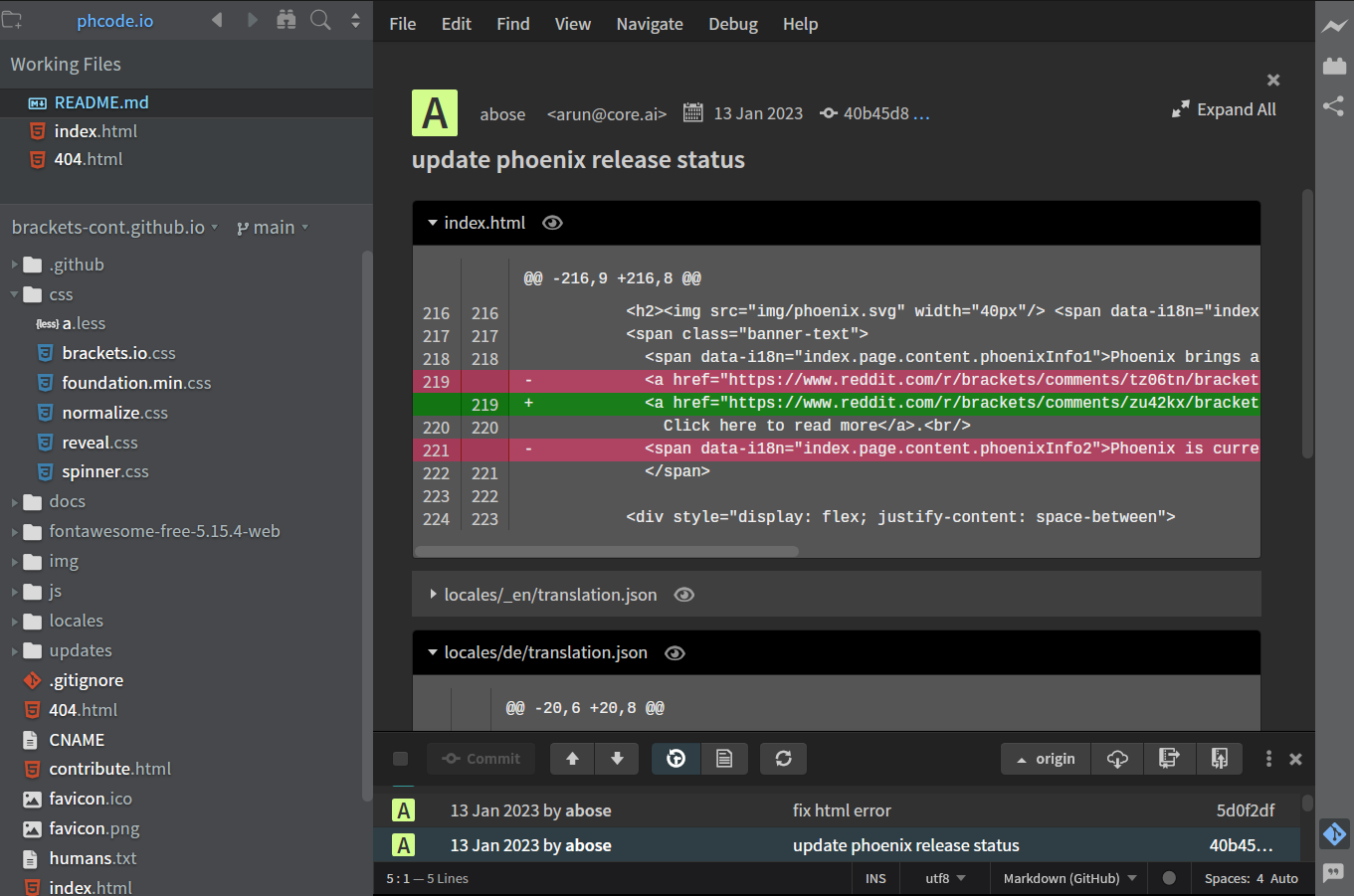Toggle eye icon beside index.html diff
This screenshot has width=1354, height=896.
552,223
